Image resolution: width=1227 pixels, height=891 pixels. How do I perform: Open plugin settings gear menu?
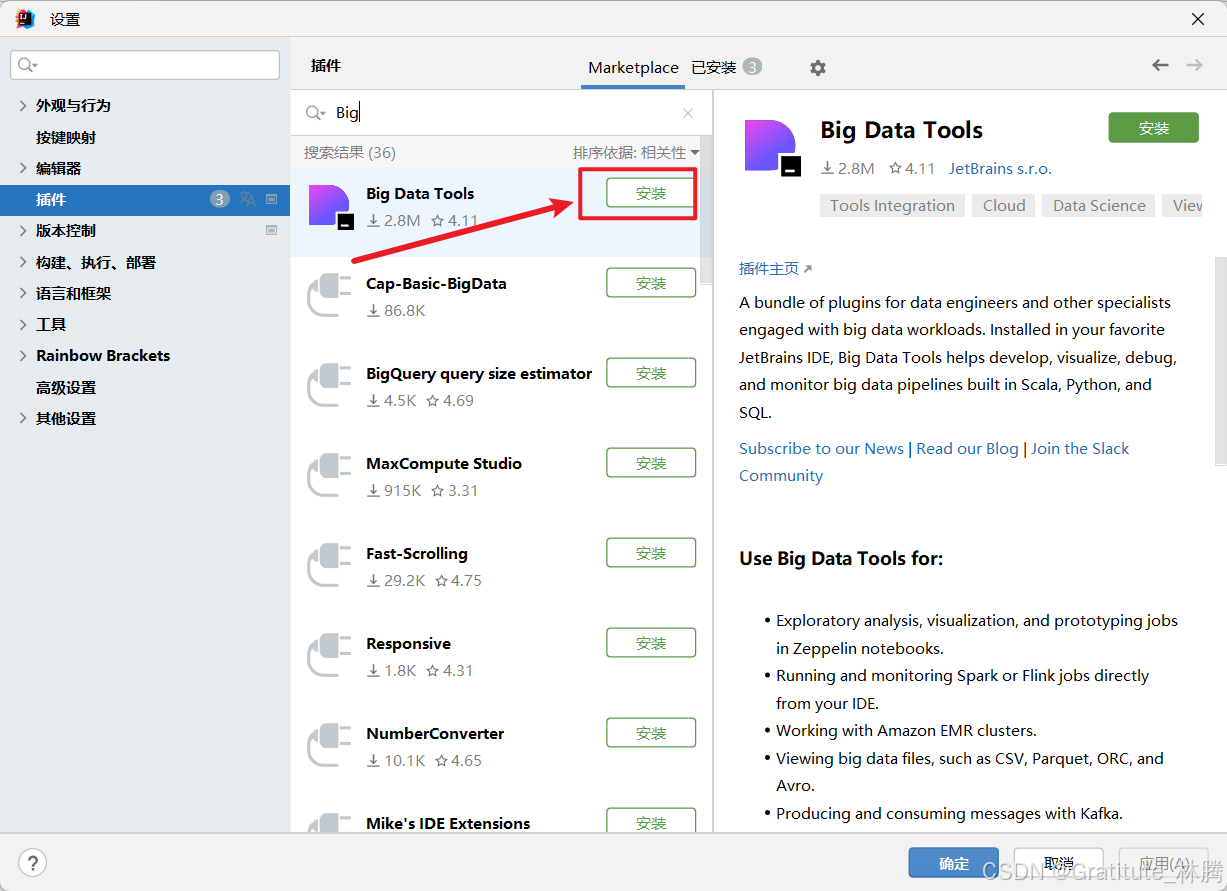(x=818, y=68)
